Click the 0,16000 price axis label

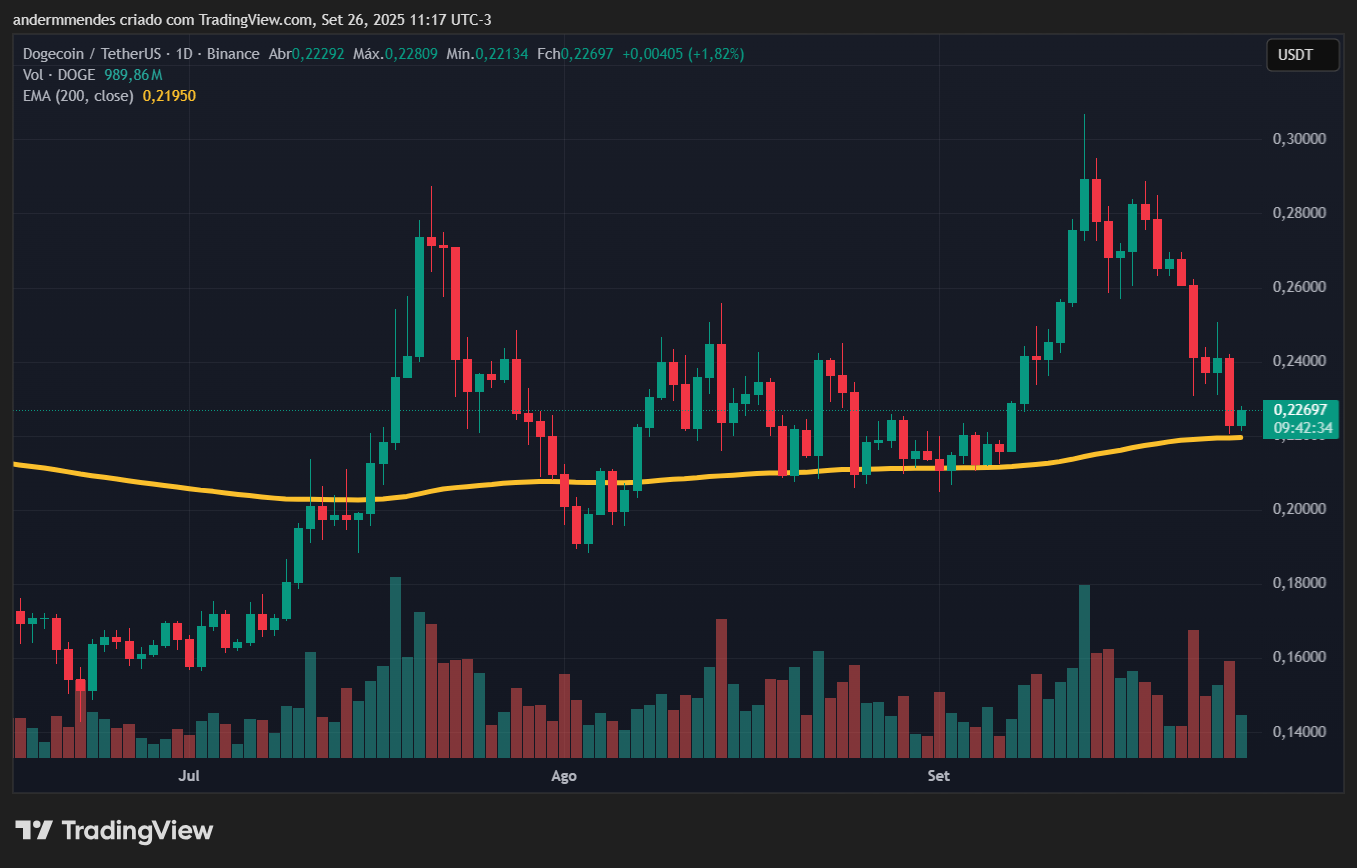pos(1298,657)
